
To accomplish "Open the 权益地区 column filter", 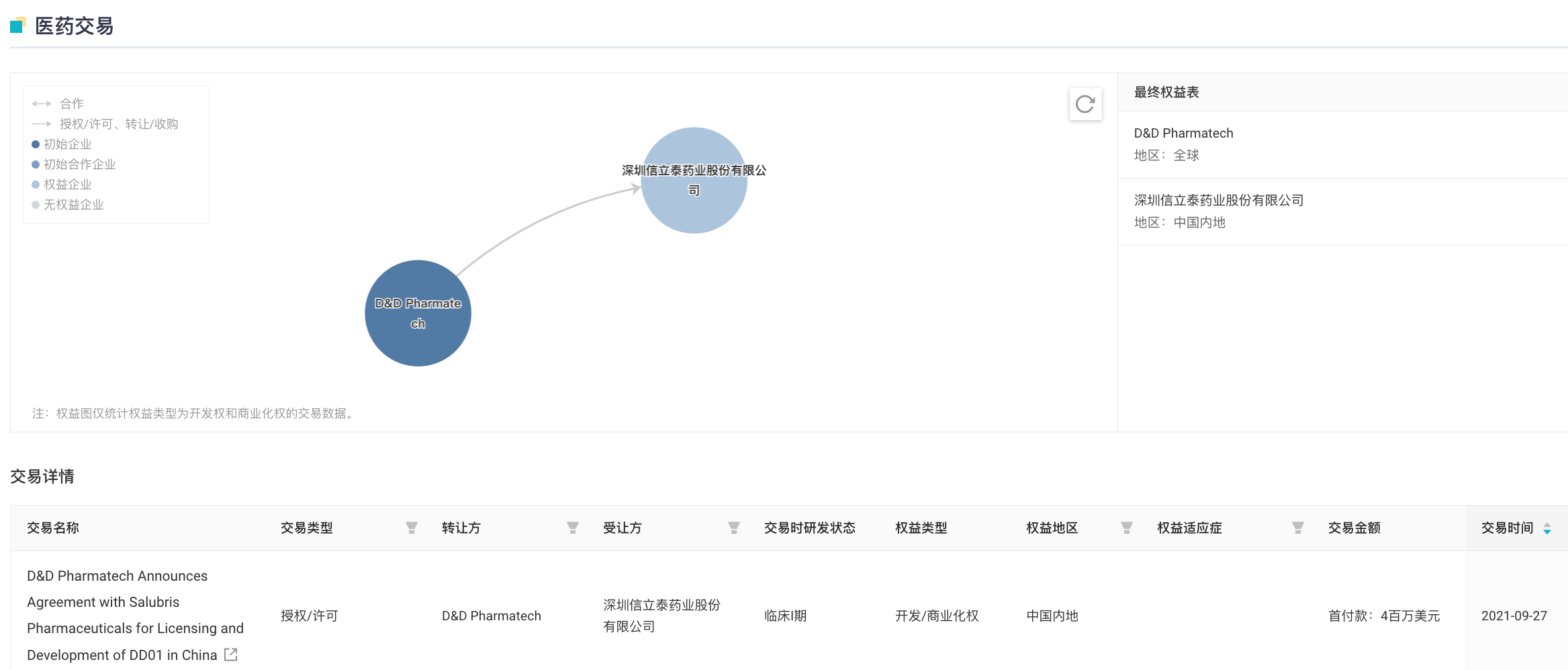I will [x=1127, y=528].
